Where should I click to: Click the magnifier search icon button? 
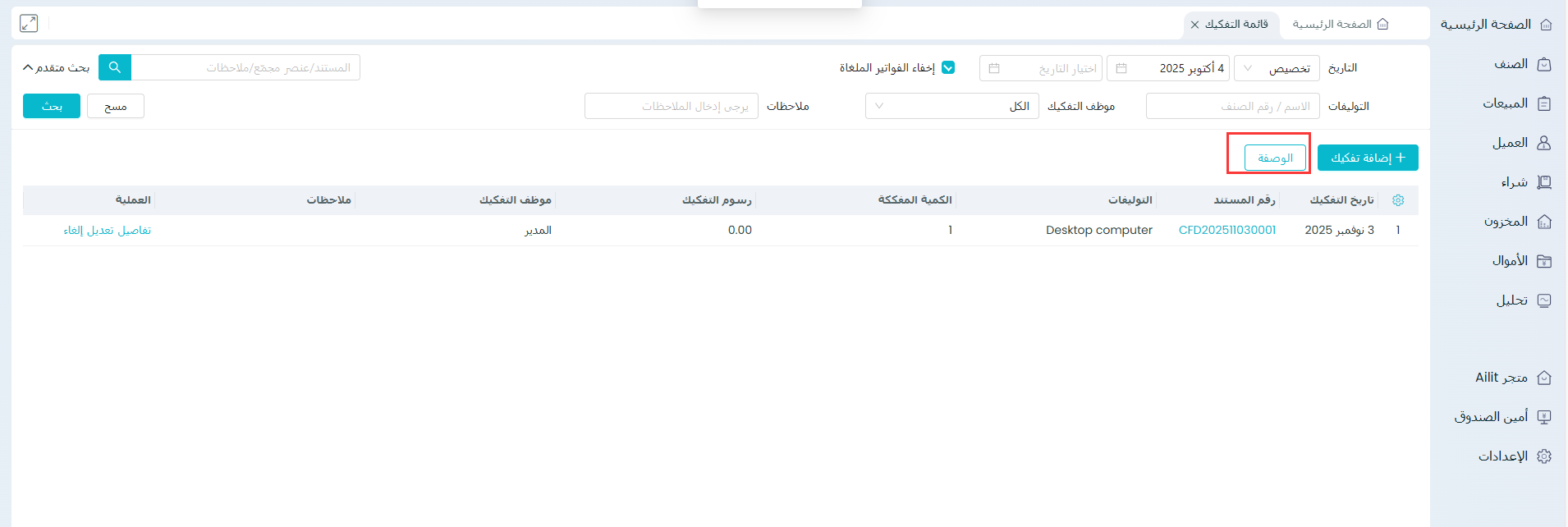click(x=115, y=67)
